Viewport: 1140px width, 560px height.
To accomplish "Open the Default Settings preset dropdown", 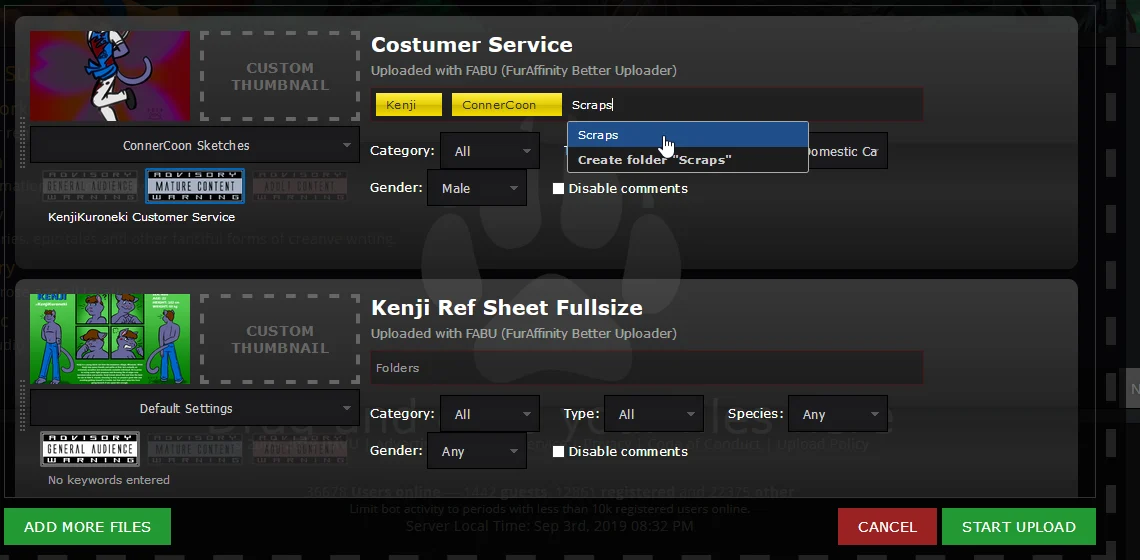I will [x=194, y=409].
